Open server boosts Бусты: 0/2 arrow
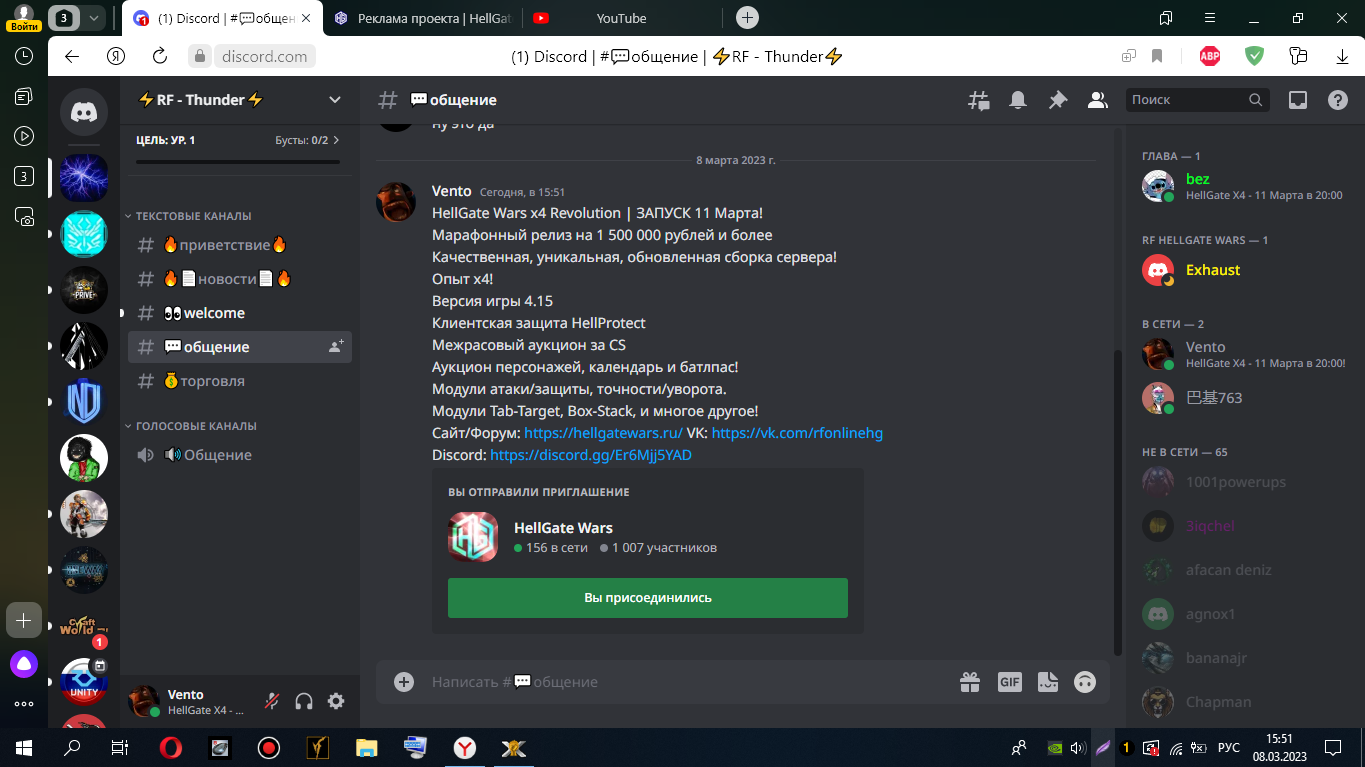1365x767 pixels. [x=336, y=141]
